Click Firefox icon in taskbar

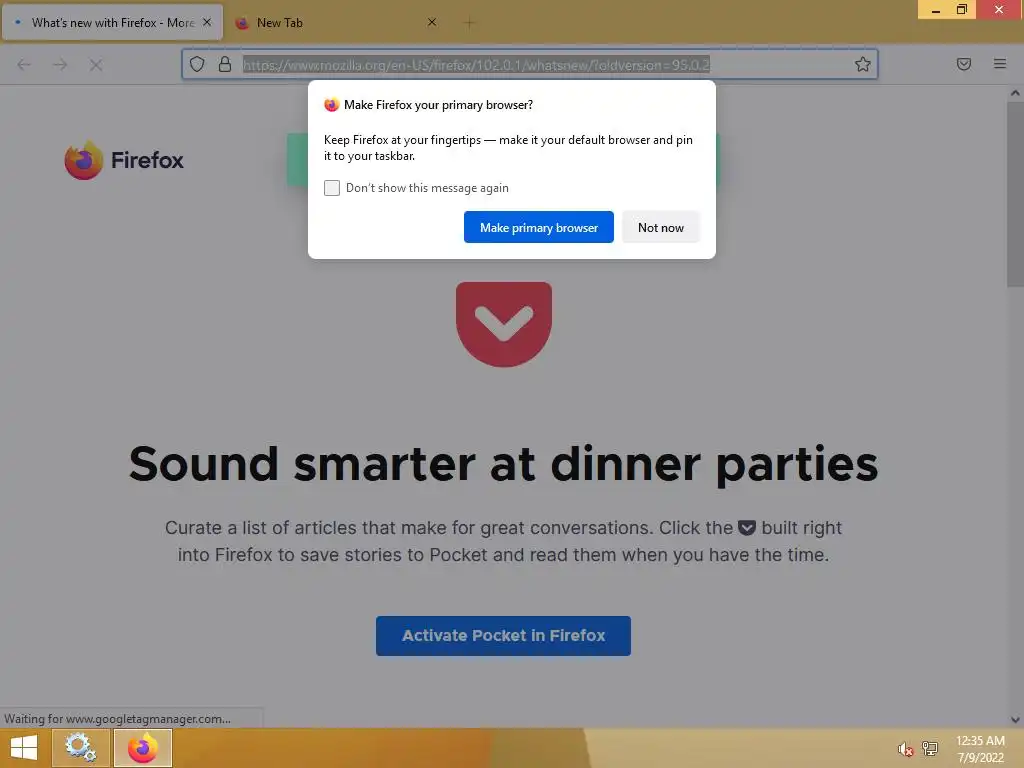pyautogui.click(x=143, y=748)
